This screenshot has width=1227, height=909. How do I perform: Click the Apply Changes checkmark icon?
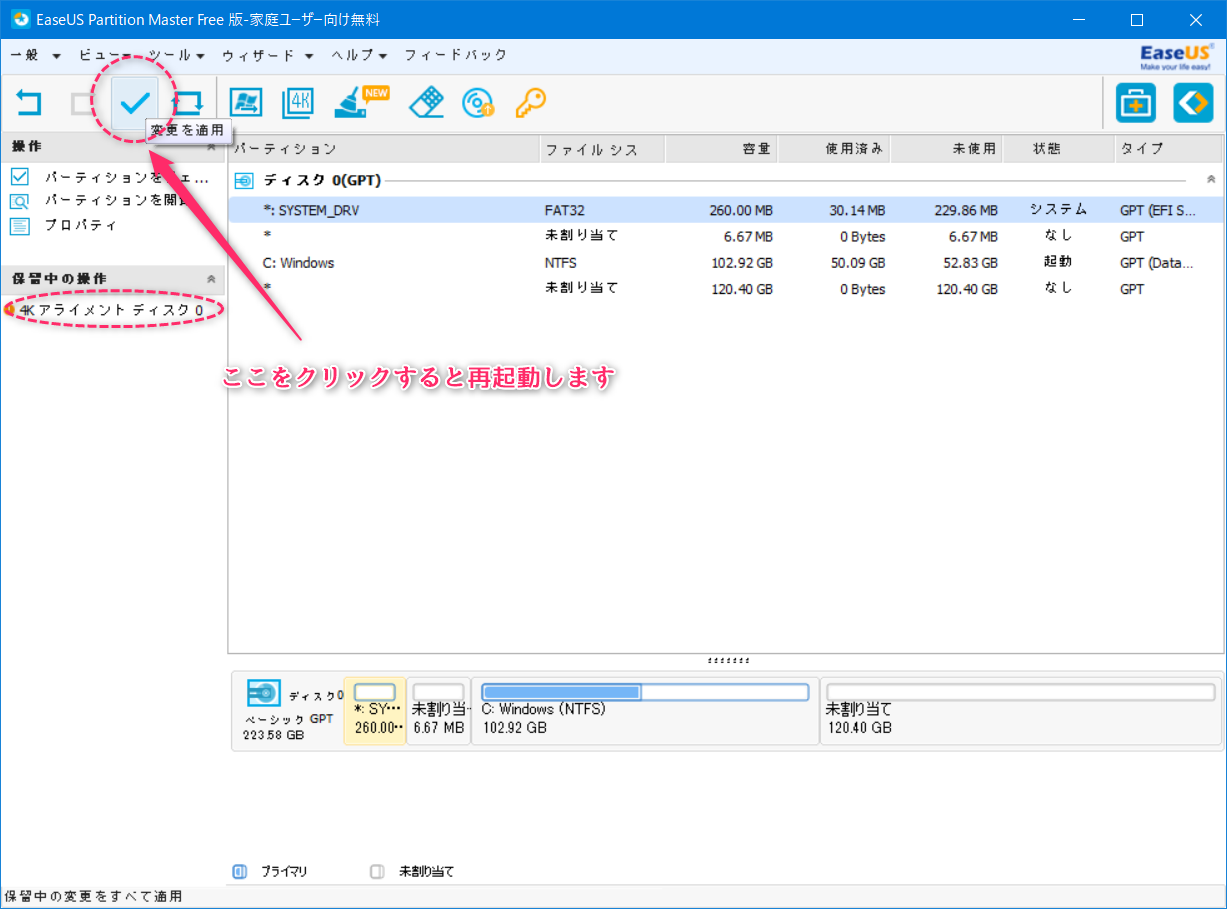click(135, 102)
